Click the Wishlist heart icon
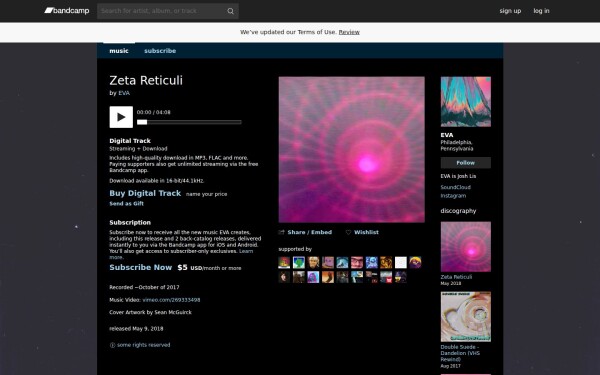The width and height of the screenshot is (600, 375). pos(348,232)
